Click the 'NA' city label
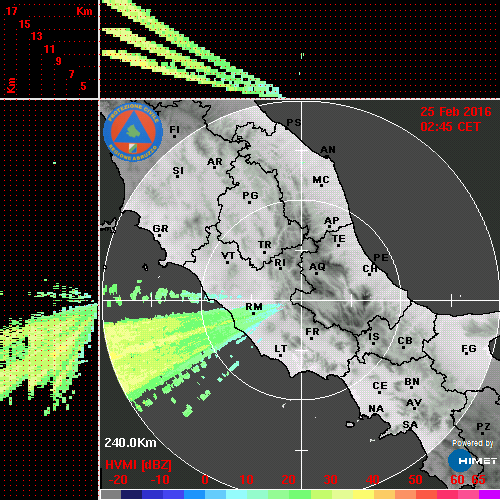This screenshot has width=500, height=500. (x=376, y=408)
